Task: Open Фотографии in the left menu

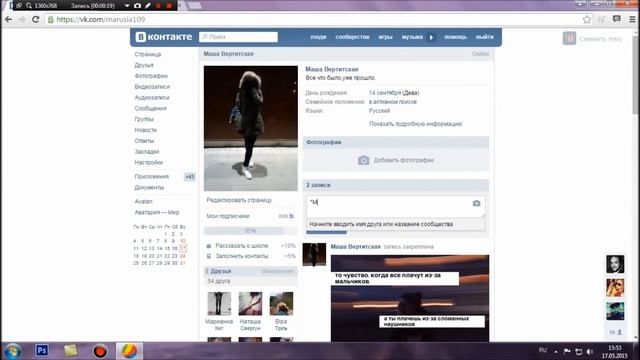Action: point(151,76)
